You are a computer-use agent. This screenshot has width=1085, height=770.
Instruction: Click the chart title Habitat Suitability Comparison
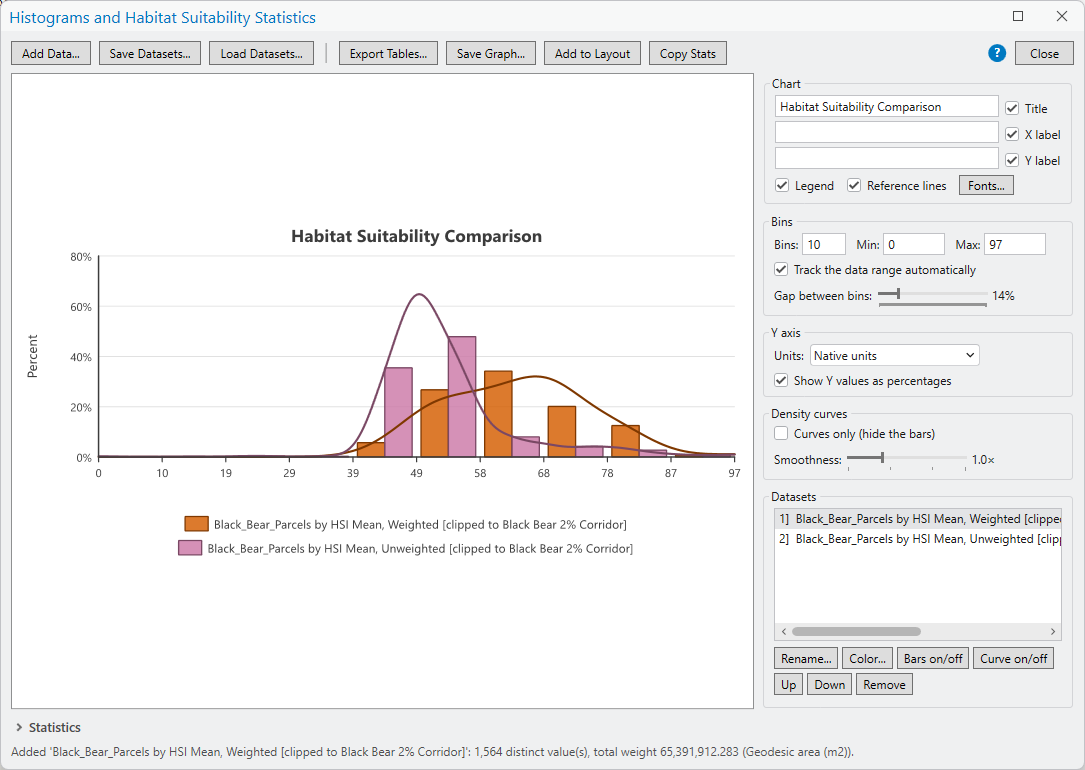coord(416,236)
